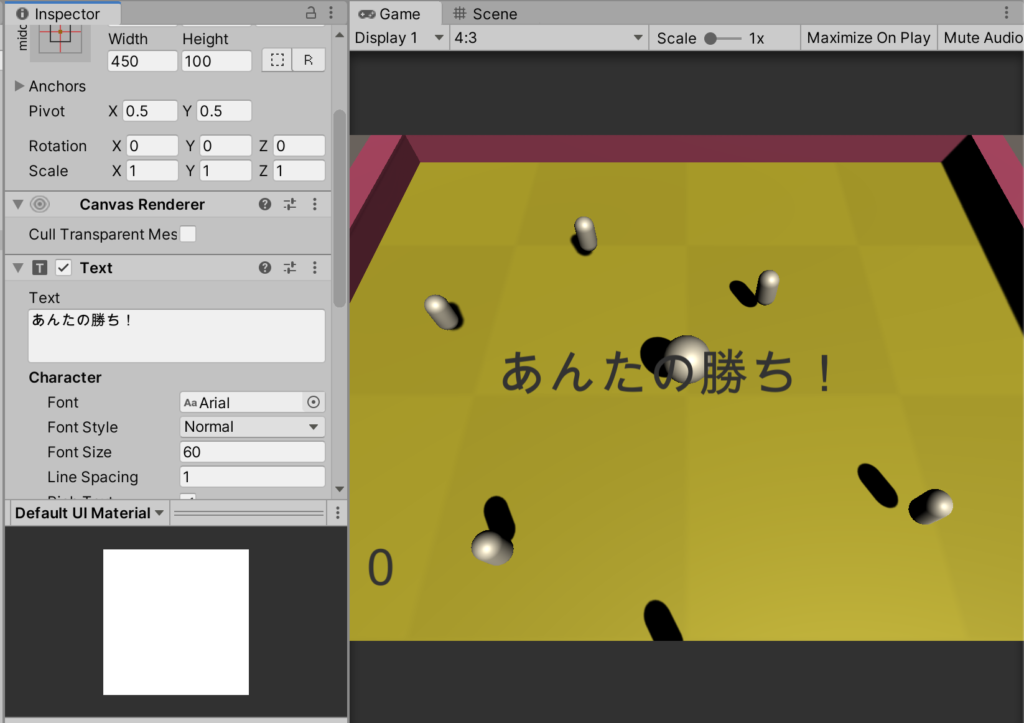Toggle blueprint mode dashed-square button
Viewport: 1024px width, 723px height.
277,60
